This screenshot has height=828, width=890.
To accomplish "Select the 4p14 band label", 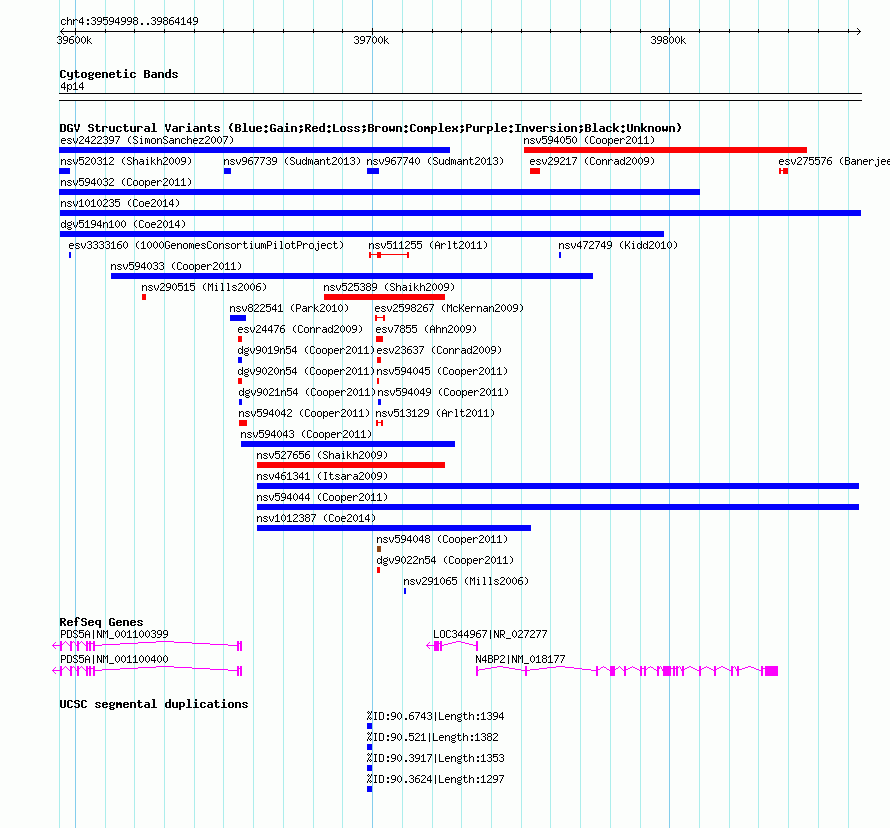I will [72, 86].
